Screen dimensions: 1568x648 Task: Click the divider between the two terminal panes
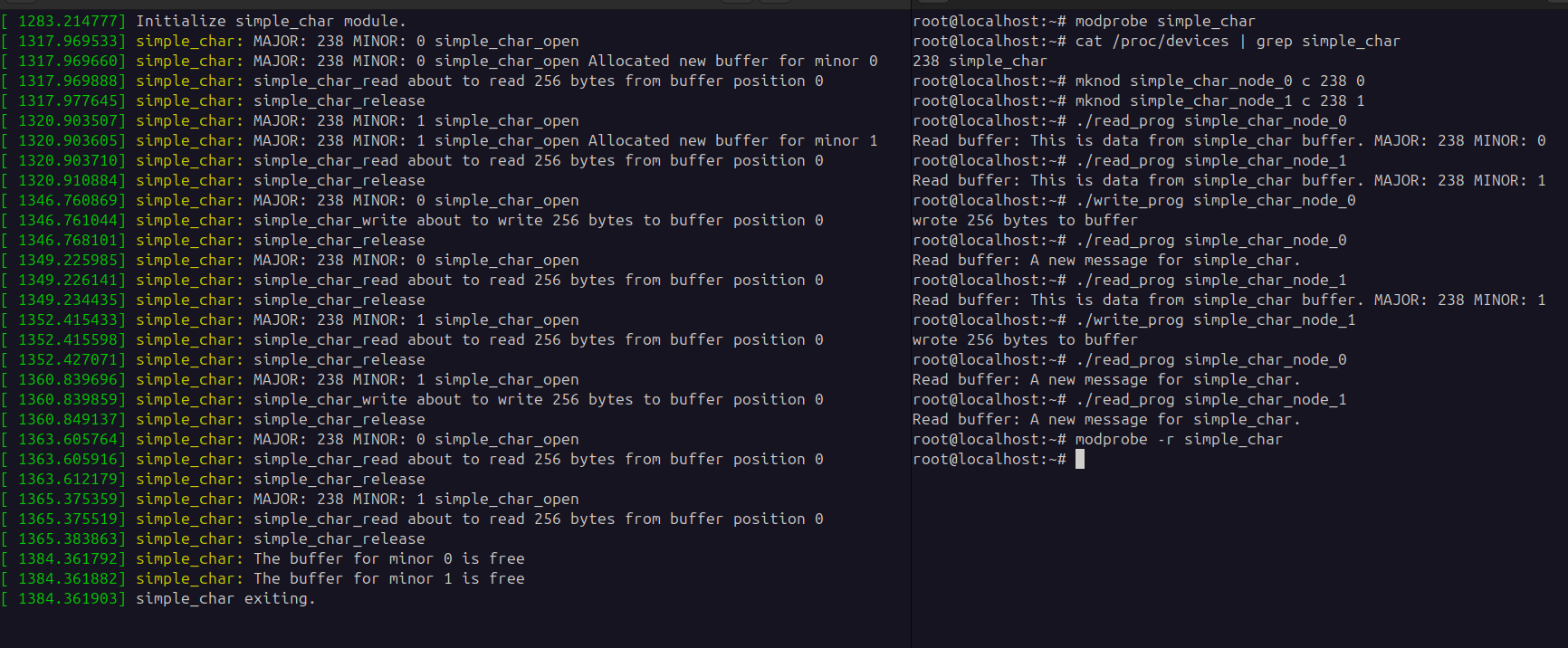pyautogui.click(x=911, y=326)
